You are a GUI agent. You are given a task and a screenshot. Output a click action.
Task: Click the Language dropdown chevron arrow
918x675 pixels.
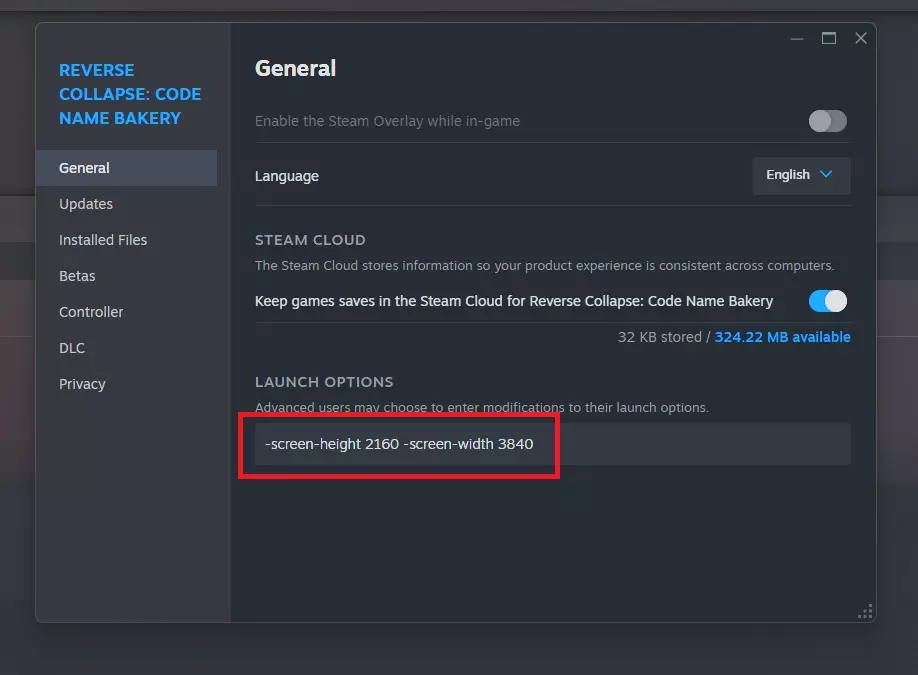[x=826, y=175]
